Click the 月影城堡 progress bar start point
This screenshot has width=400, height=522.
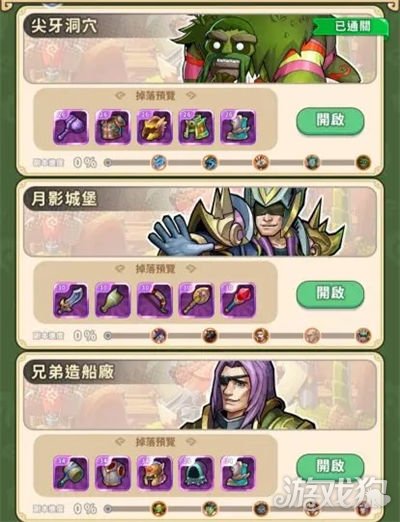[108, 336]
